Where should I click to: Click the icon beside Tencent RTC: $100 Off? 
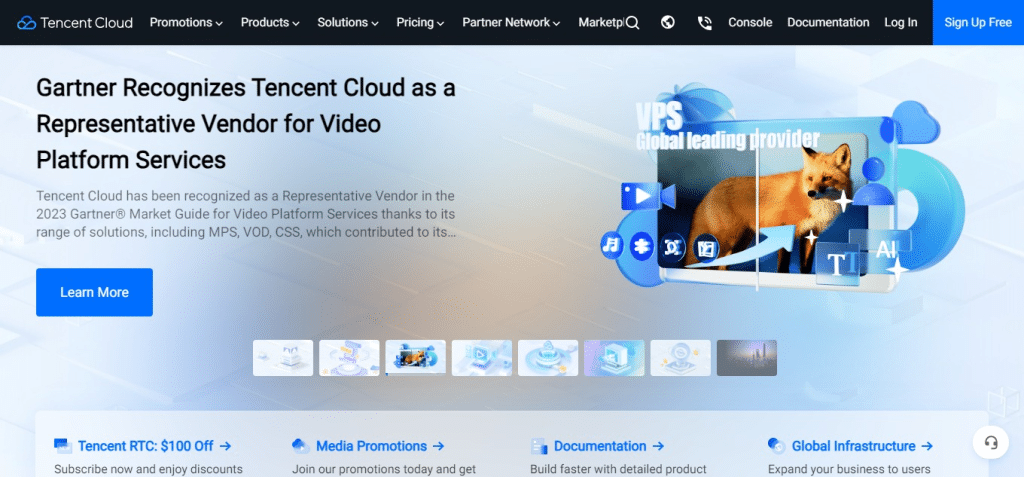tap(63, 446)
